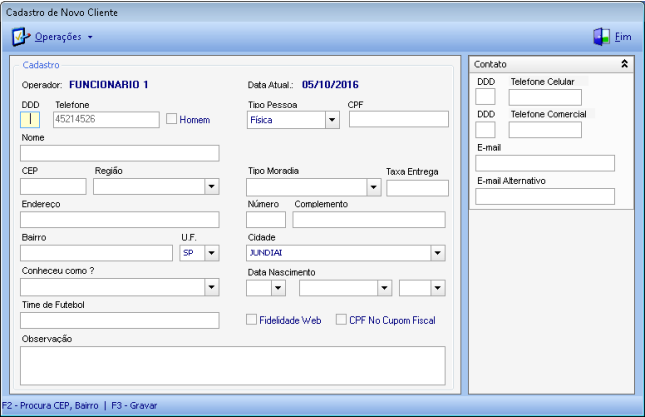Screen dimensions: 645x417
Task: Expand the Cidade dropdown showing JUNDIAI
Action: pyautogui.click(x=438, y=253)
